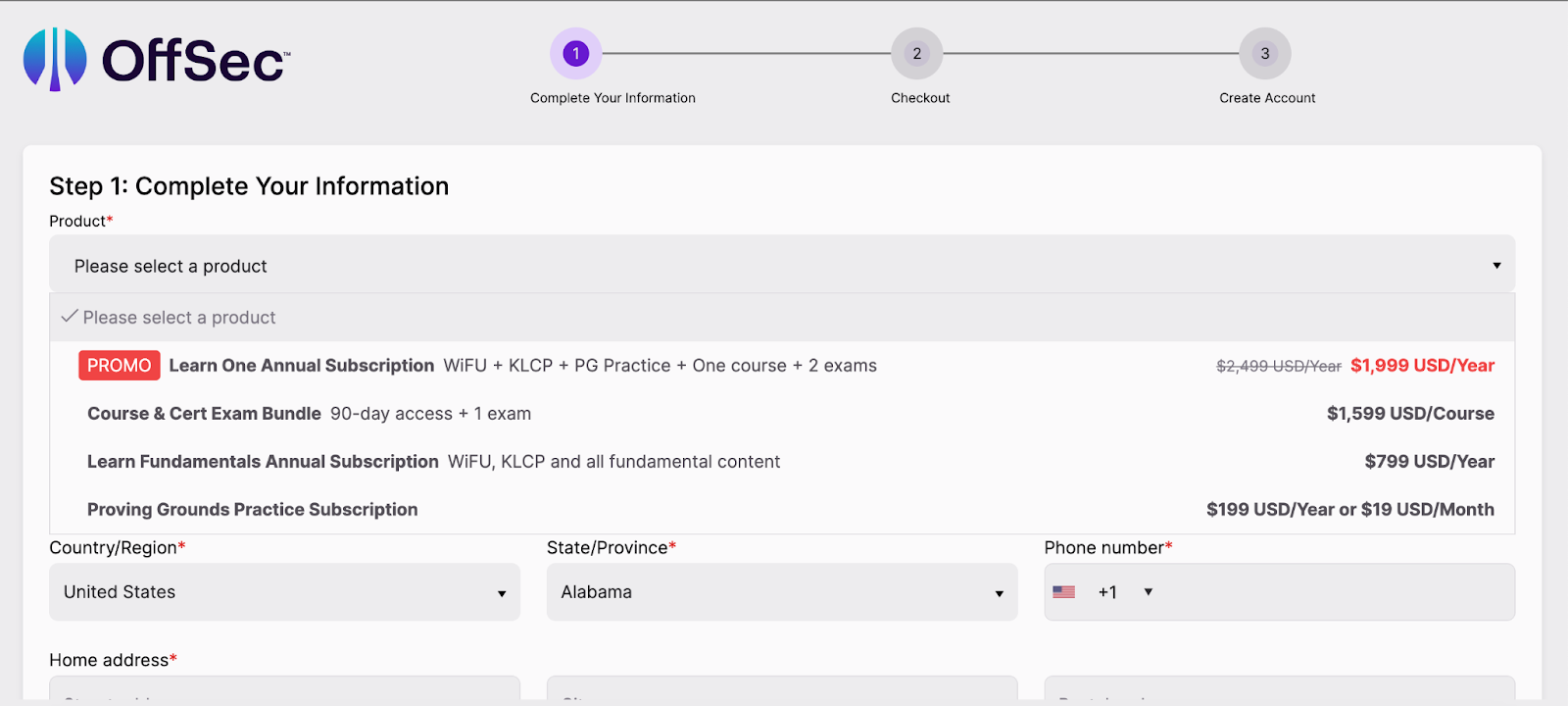Image resolution: width=1568 pixels, height=706 pixels.
Task: Pick Proving Grounds Practice Subscription
Action: [252, 510]
